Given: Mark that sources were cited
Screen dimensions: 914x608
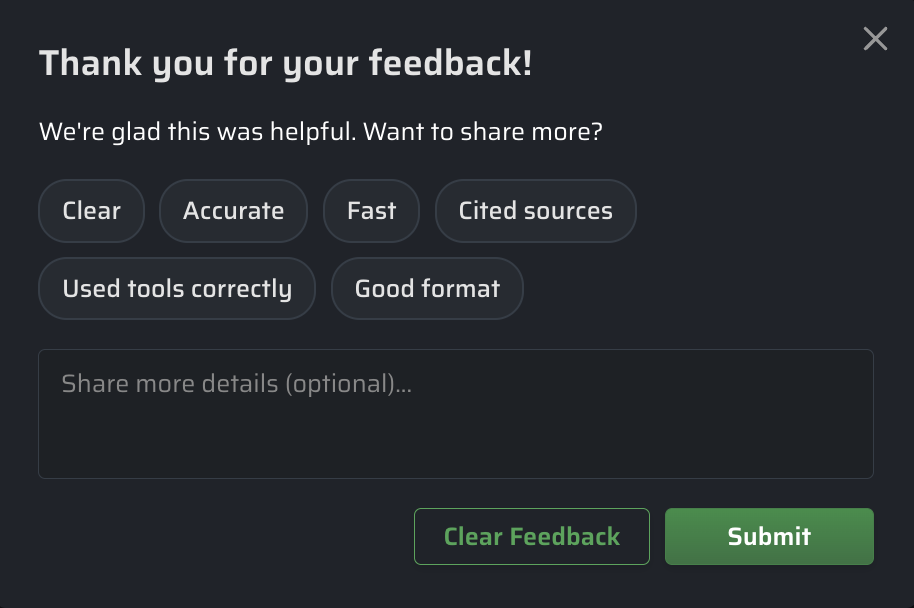Looking at the screenshot, I should click(535, 211).
